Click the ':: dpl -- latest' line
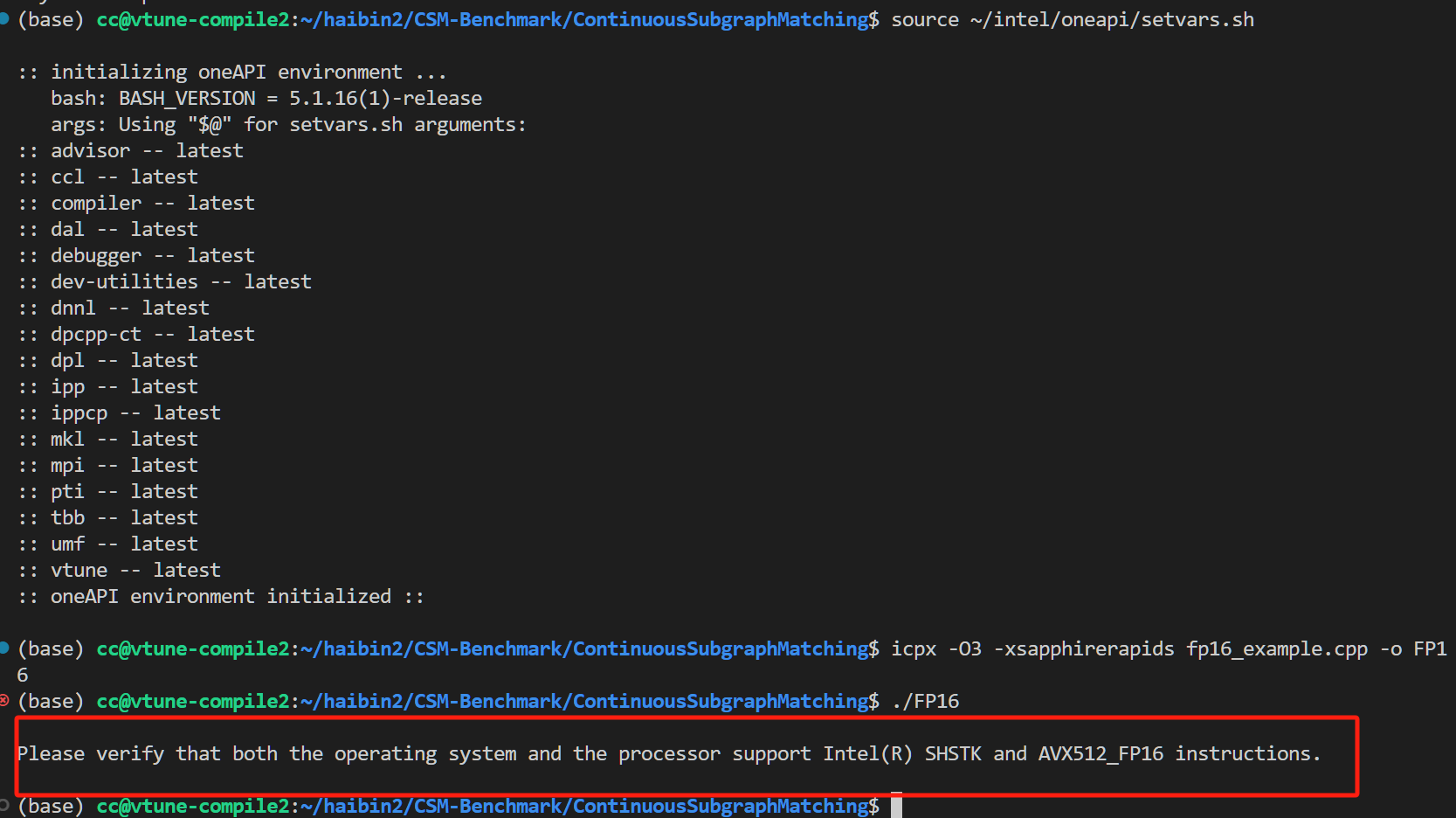The width and height of the screenshot is (1456, 818). 107,360
